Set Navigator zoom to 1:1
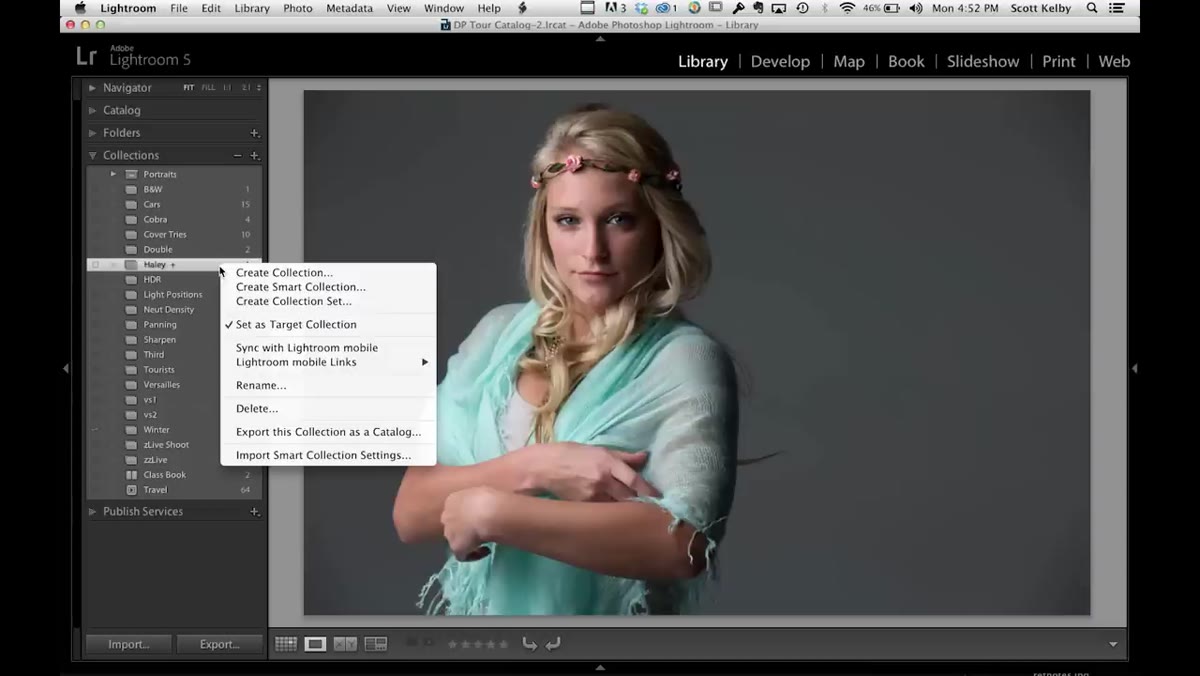Image resolution: width=1200 pixels, height=676 pixels. tap(227, 88)
